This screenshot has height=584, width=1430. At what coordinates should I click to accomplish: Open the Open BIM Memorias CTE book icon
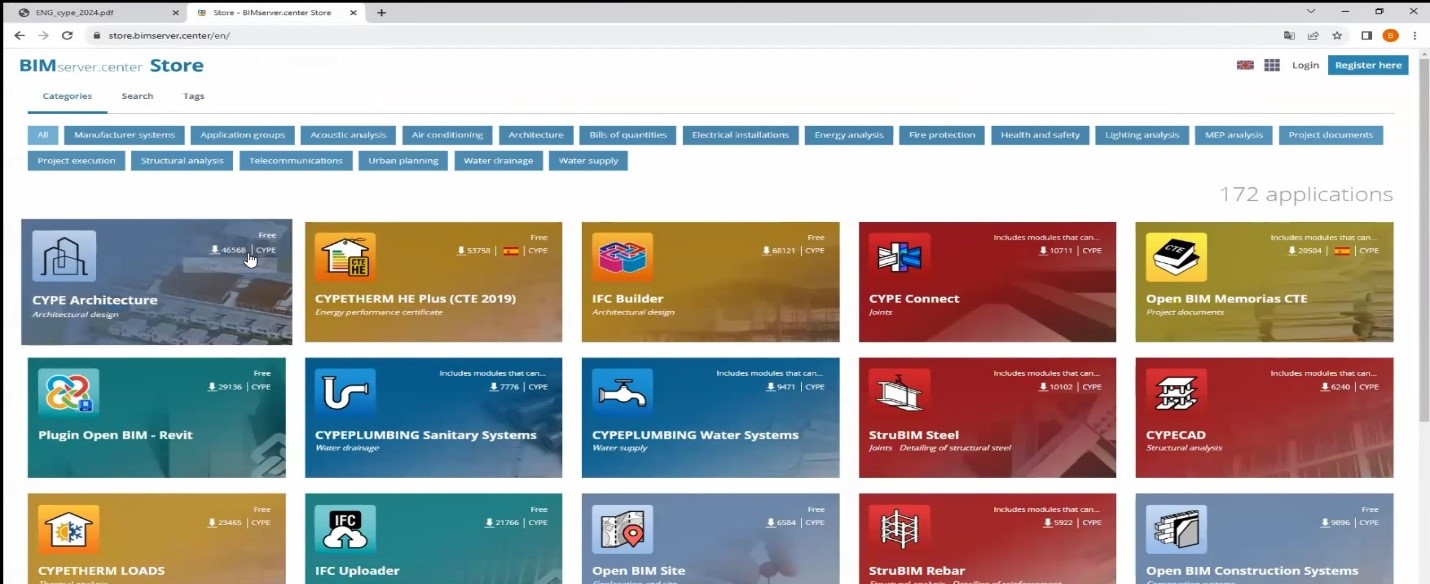tap(1176, 258)
